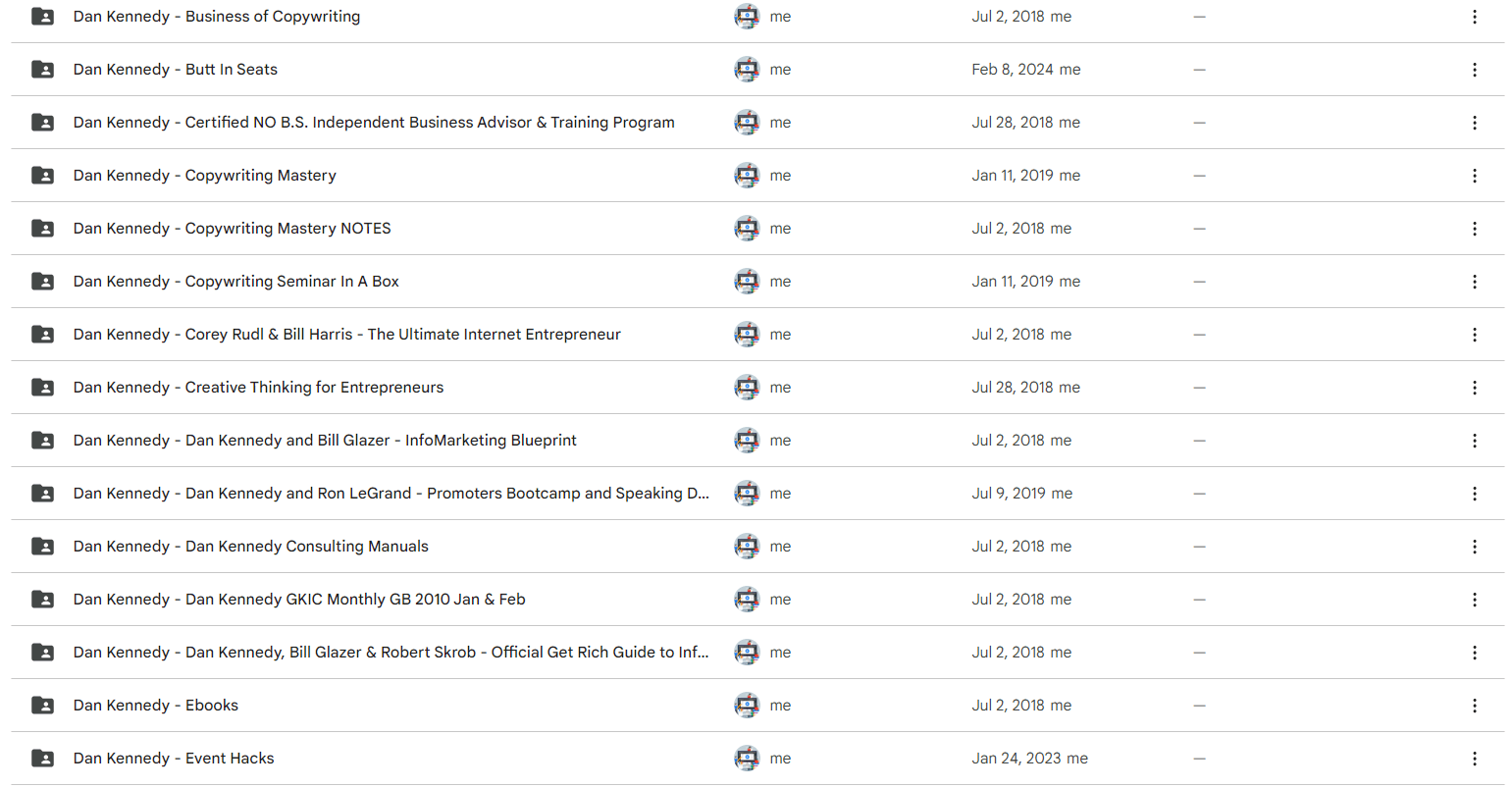The image size is (1512, 788).
Task: Select Dan Kennedy - Event Hacks folder name
Action: tap(174, 759)
